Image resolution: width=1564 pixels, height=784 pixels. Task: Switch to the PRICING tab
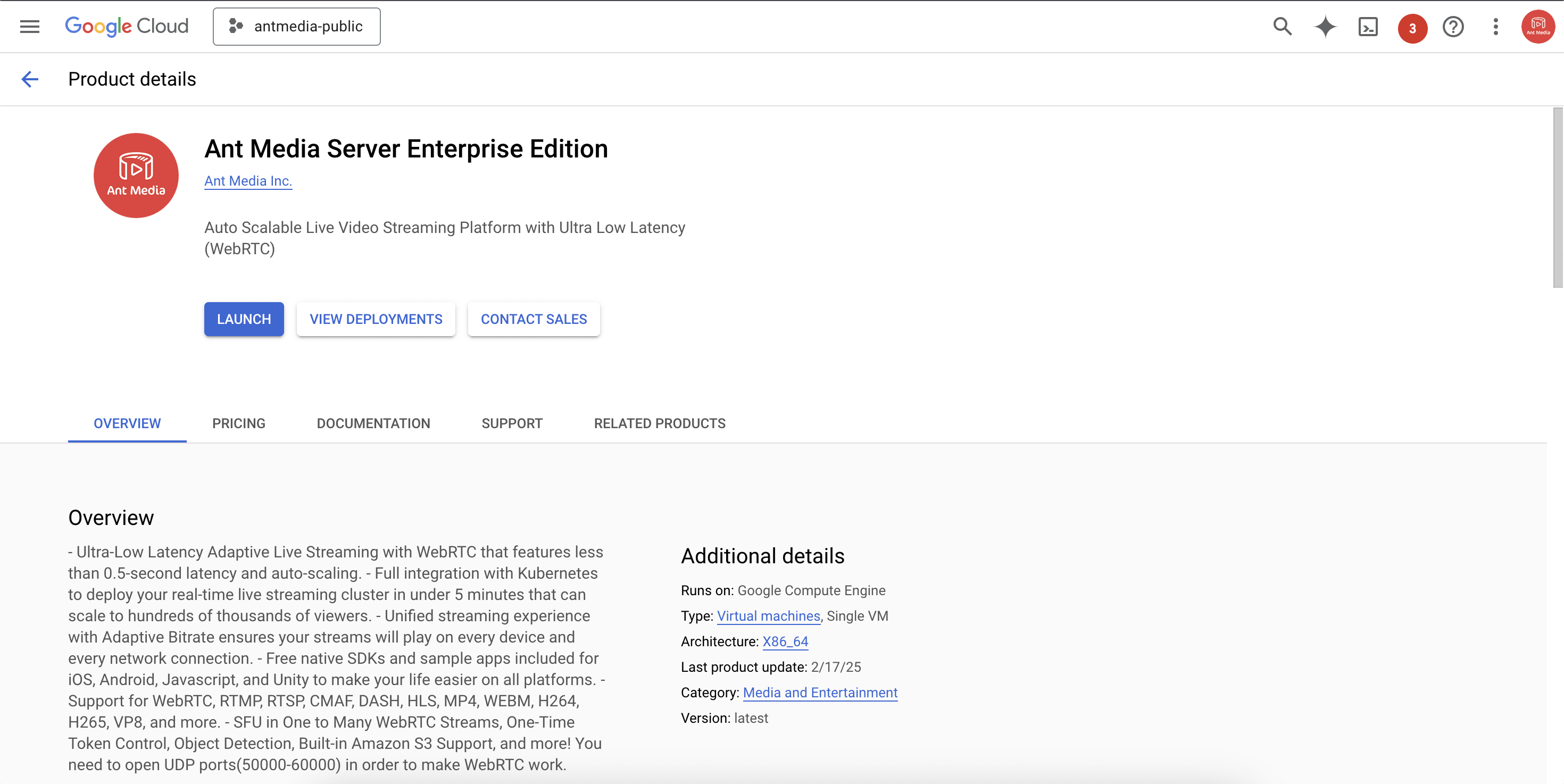[x=239, y=423]
